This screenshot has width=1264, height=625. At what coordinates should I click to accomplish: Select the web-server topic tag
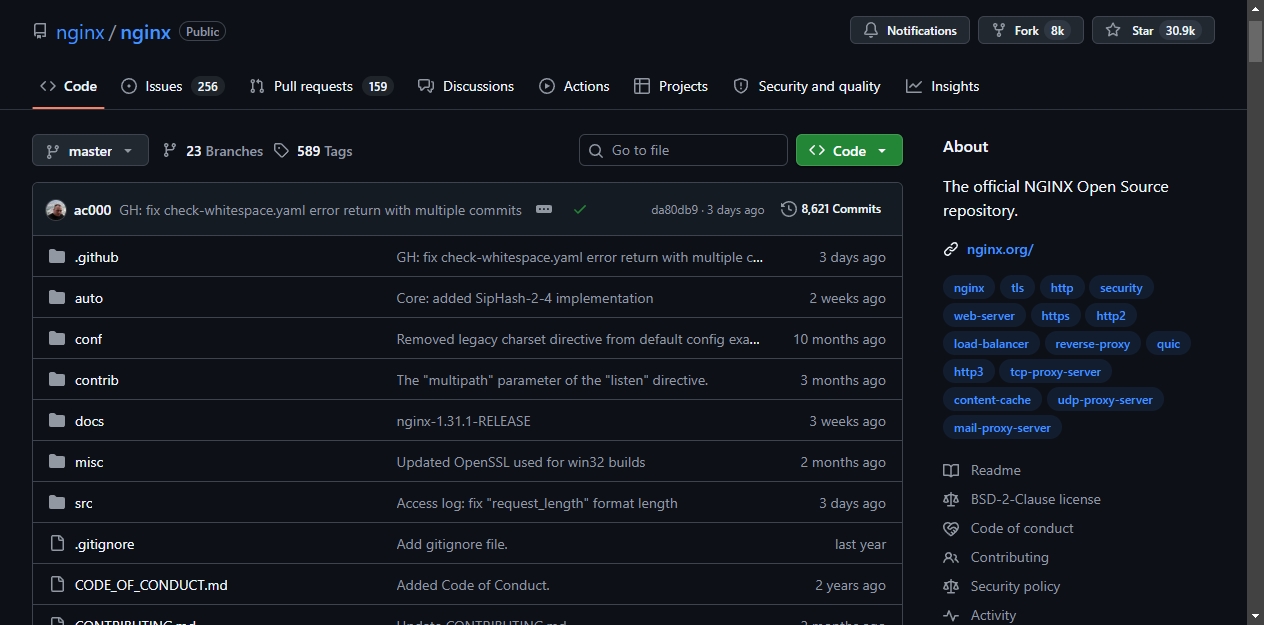pos(984,315)
